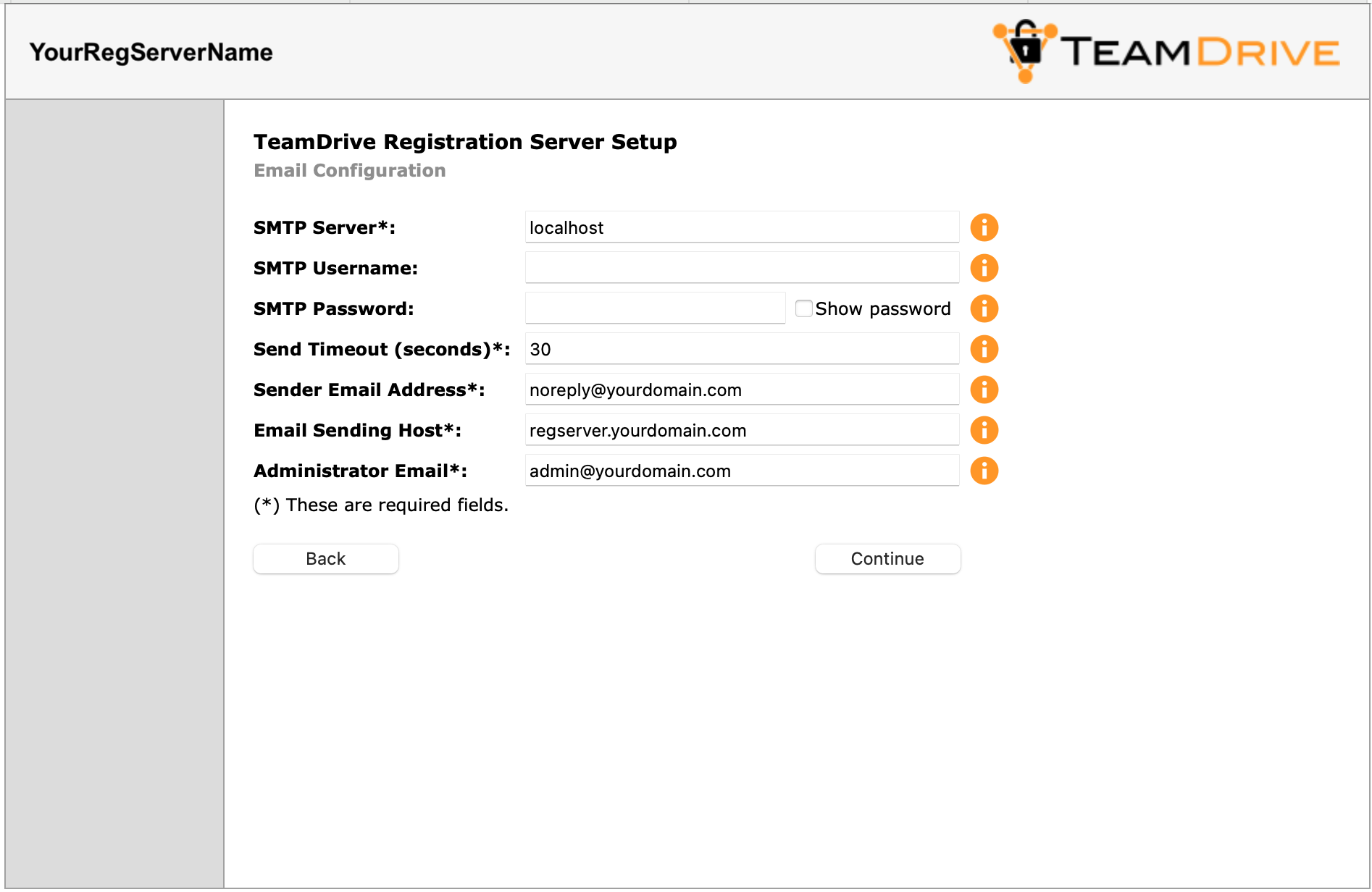This screenshot has width=1372, height=892.
Task: Click the info icon beside SMTP Username
Action: click(x=984, y=267)
